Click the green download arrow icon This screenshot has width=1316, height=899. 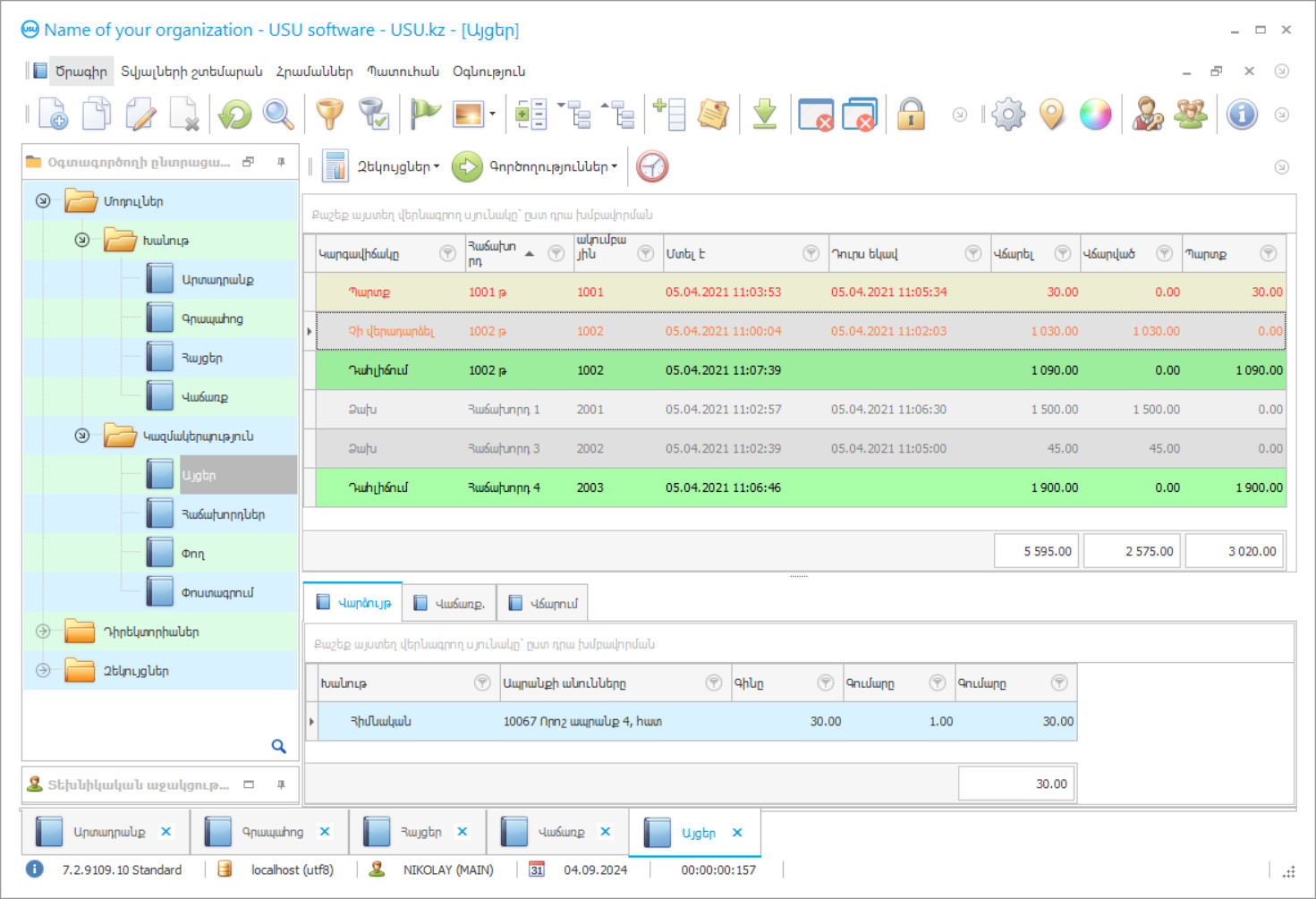coord(764,114)
